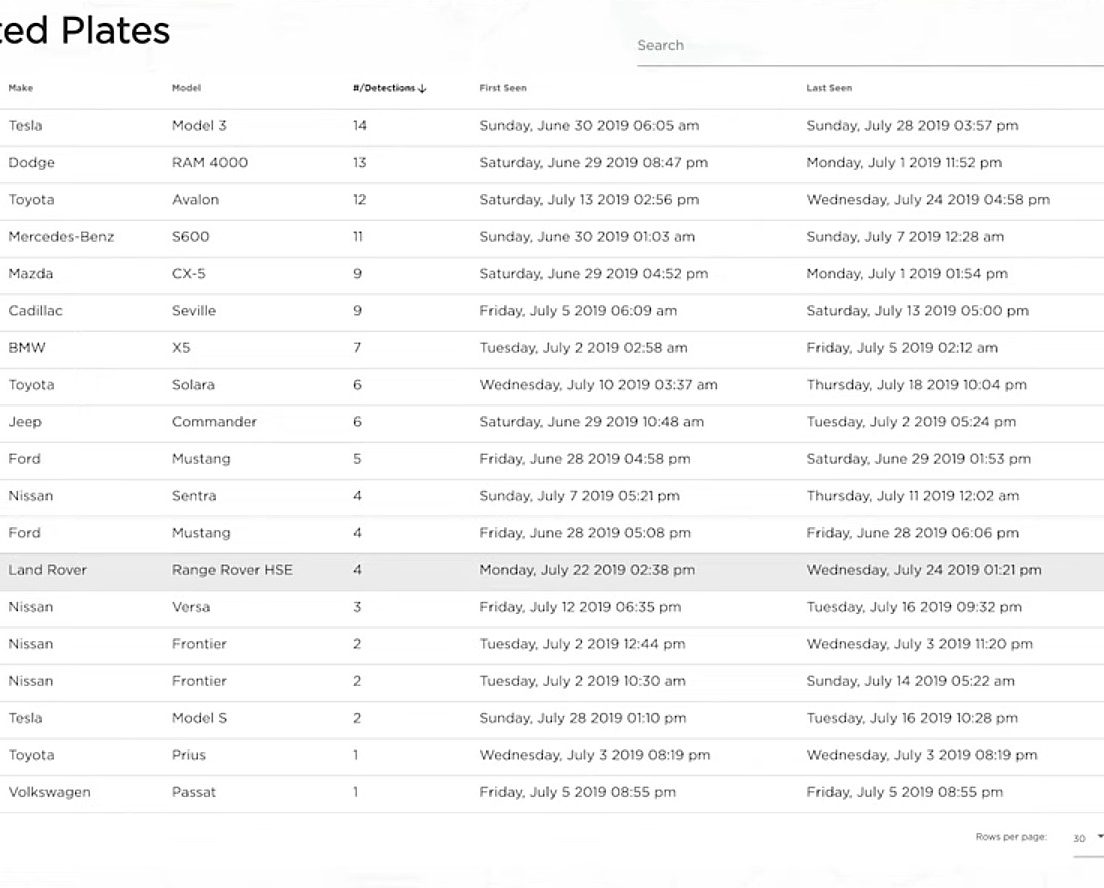The image size is (1104, 888).
Task: Click last seen Sunday, July 14 2019 05:22 am
Action: 910,681
